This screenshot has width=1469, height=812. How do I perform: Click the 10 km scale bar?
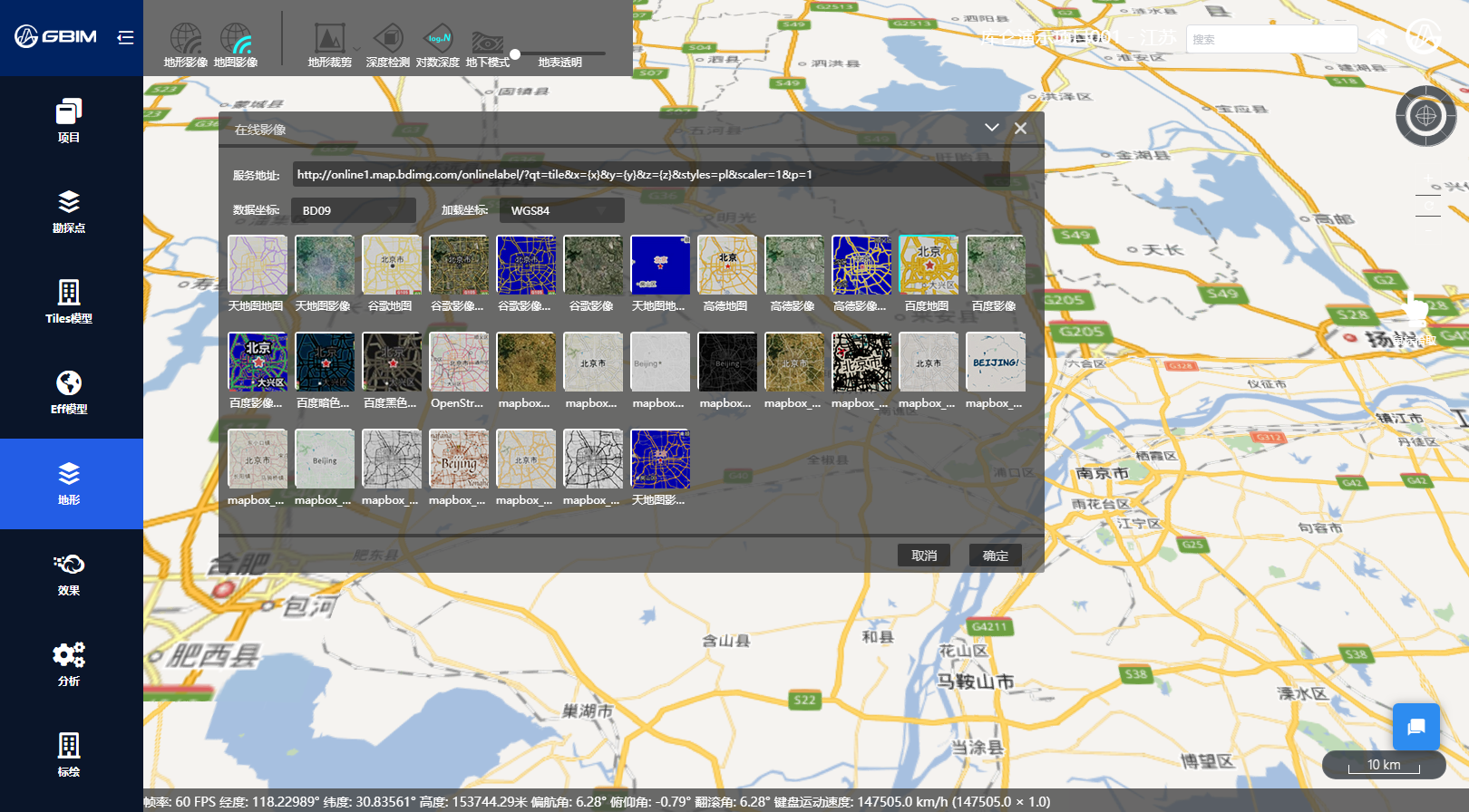1384,765
